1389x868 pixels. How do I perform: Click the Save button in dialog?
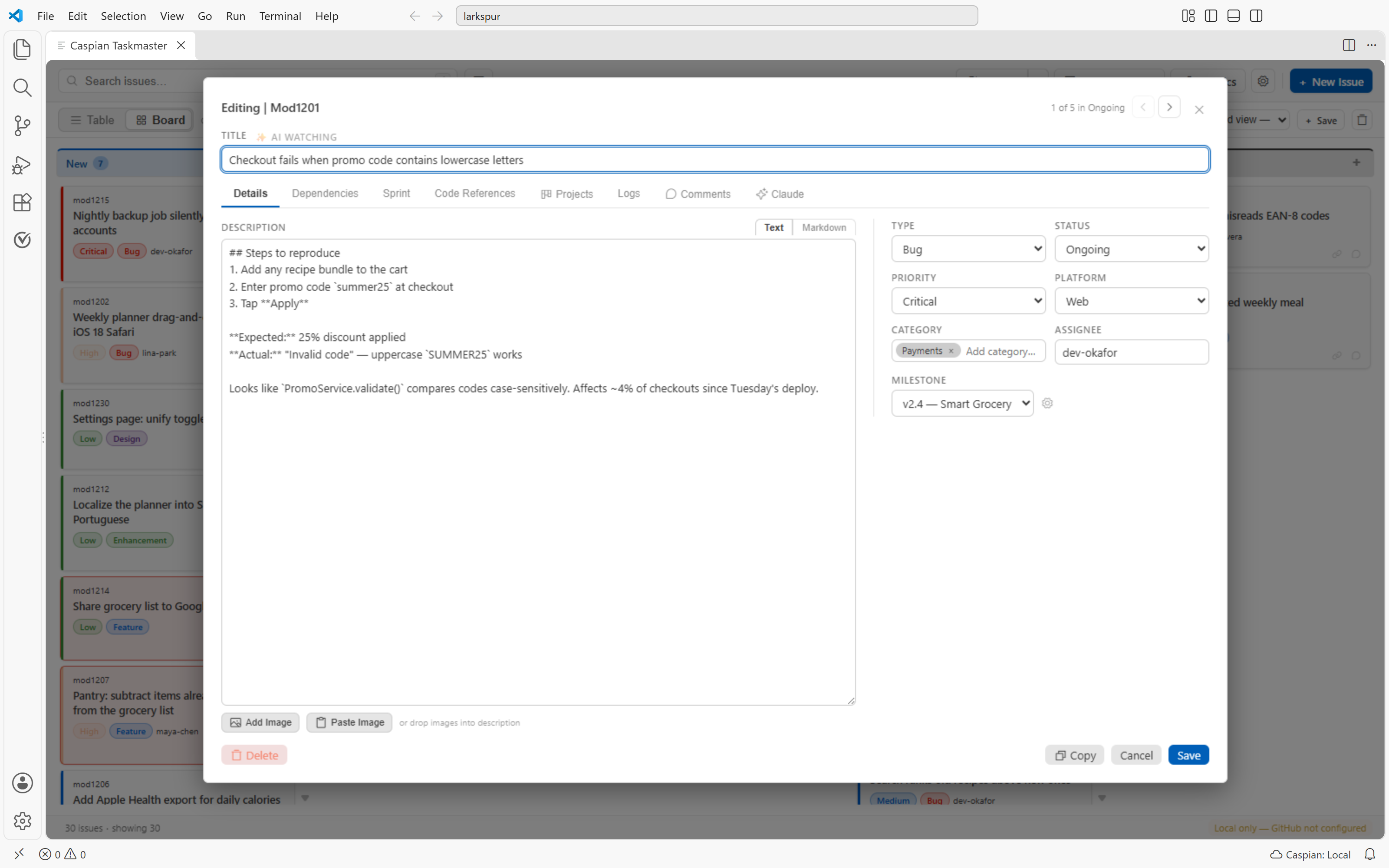tap(1188, 756)
